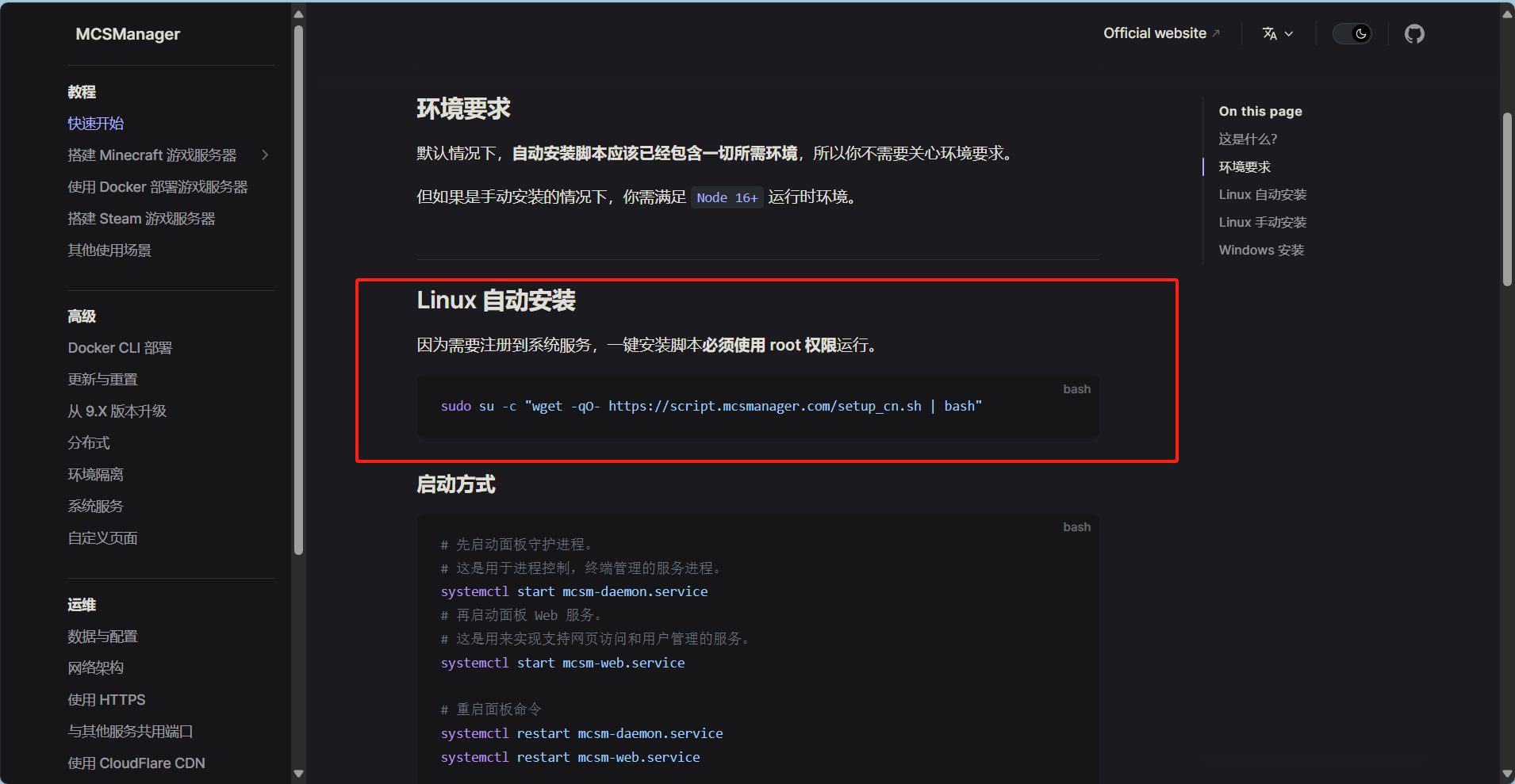Screen dimensions: 1515x784
Task: Open 其他使用场景 sidebar page
Action: click(x=109, y=250)
